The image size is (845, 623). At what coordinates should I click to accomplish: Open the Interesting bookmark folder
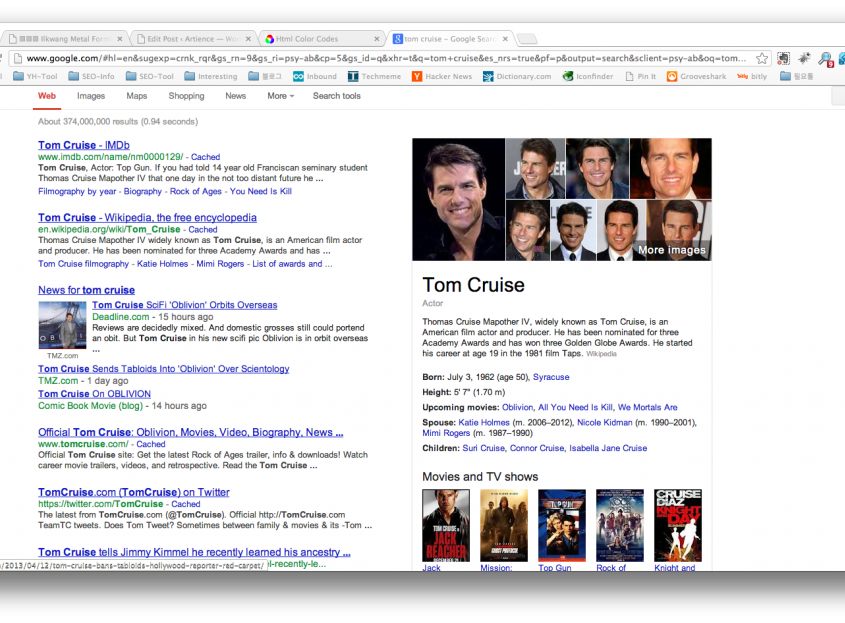[211, 77]
